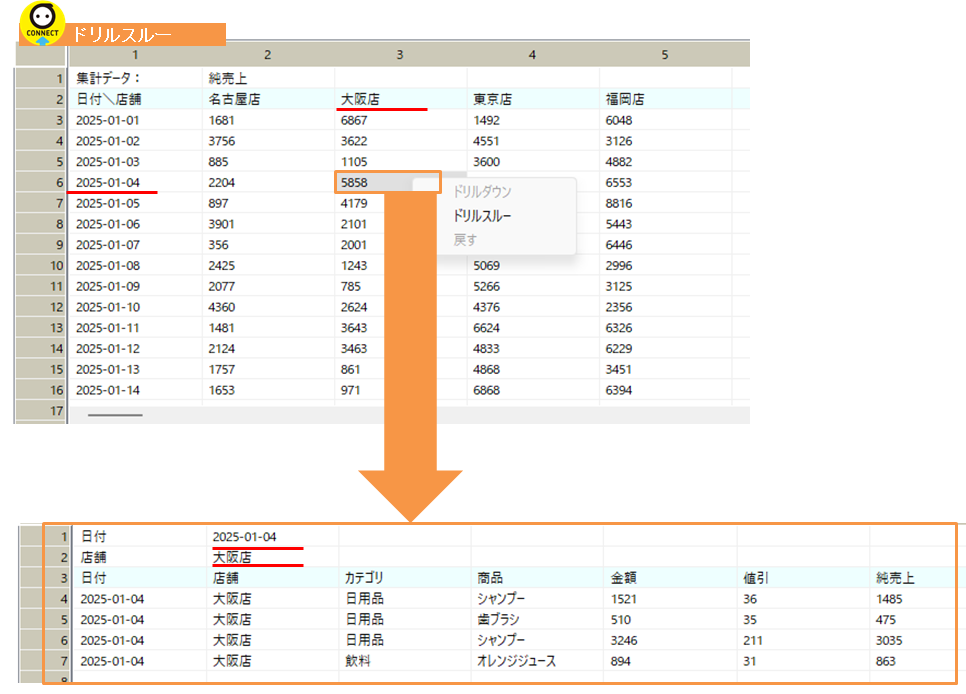Select the カテゴリ header in the detail table
The width and height of the screenshot is (966, 694).
[x=405, y=578]
